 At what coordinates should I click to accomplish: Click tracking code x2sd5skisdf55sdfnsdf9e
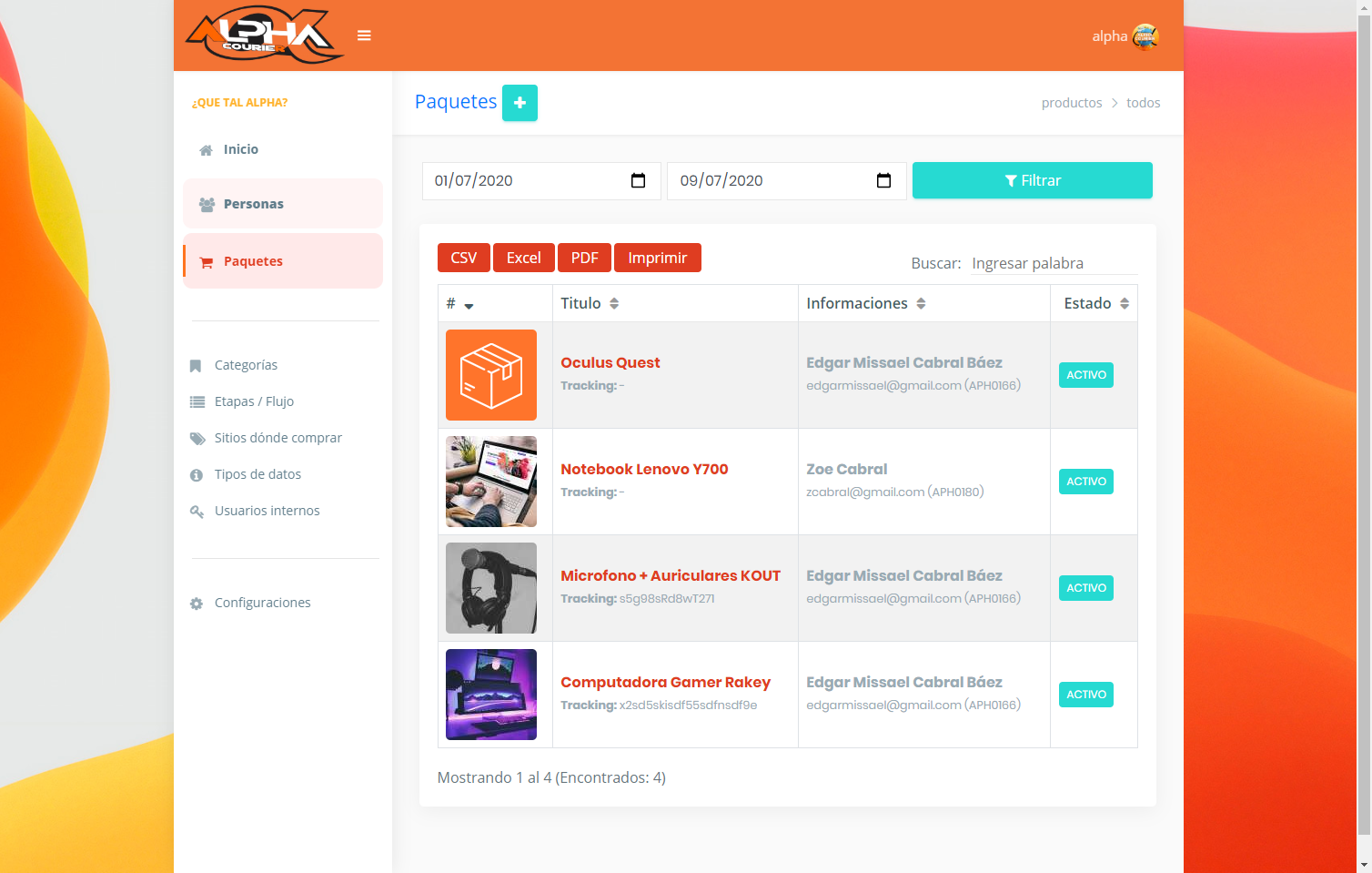tap(688, 705)
